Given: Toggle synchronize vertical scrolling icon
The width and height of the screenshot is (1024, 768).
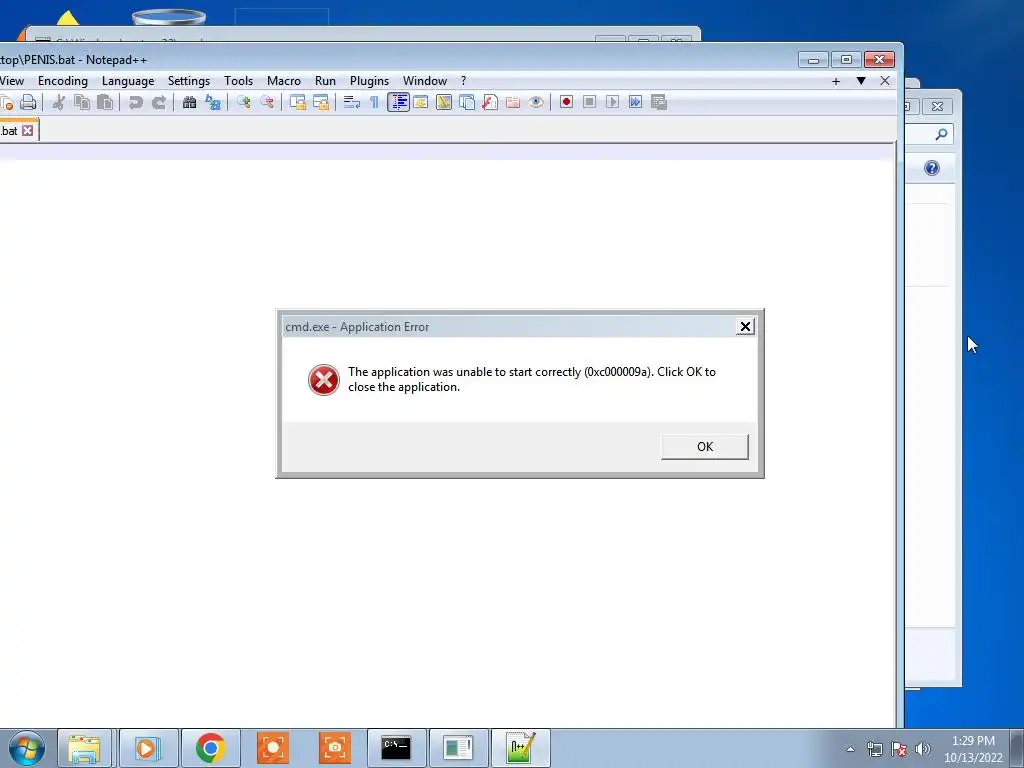Looking at the screenshot, I should 298,103.
